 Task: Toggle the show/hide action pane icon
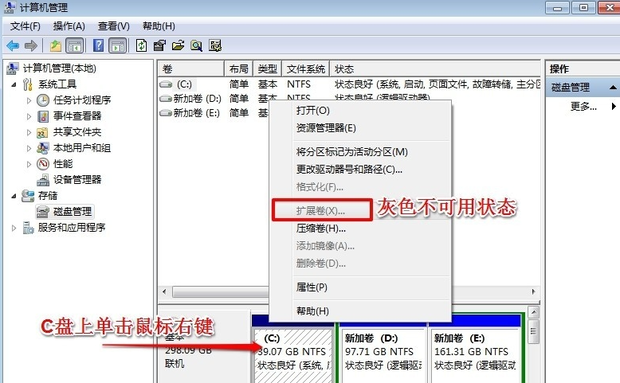click(117, 46)
